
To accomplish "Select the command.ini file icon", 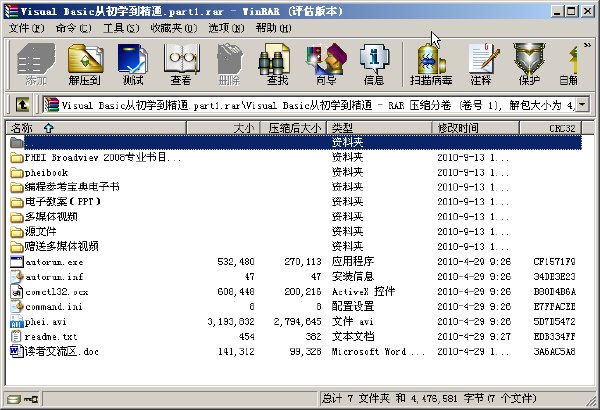I will coord(17,306).
